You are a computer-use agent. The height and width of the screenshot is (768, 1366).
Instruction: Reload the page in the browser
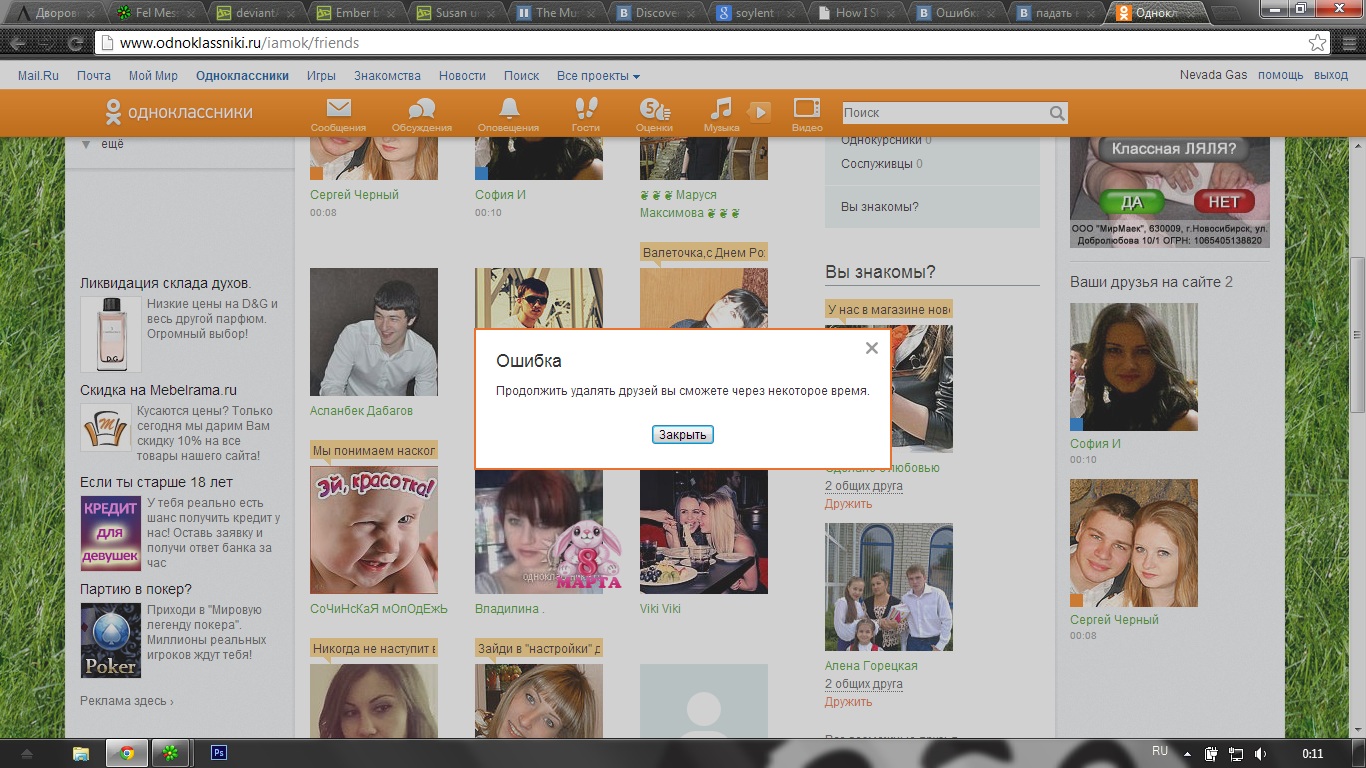pyautogui.click(x=75, y=43)
